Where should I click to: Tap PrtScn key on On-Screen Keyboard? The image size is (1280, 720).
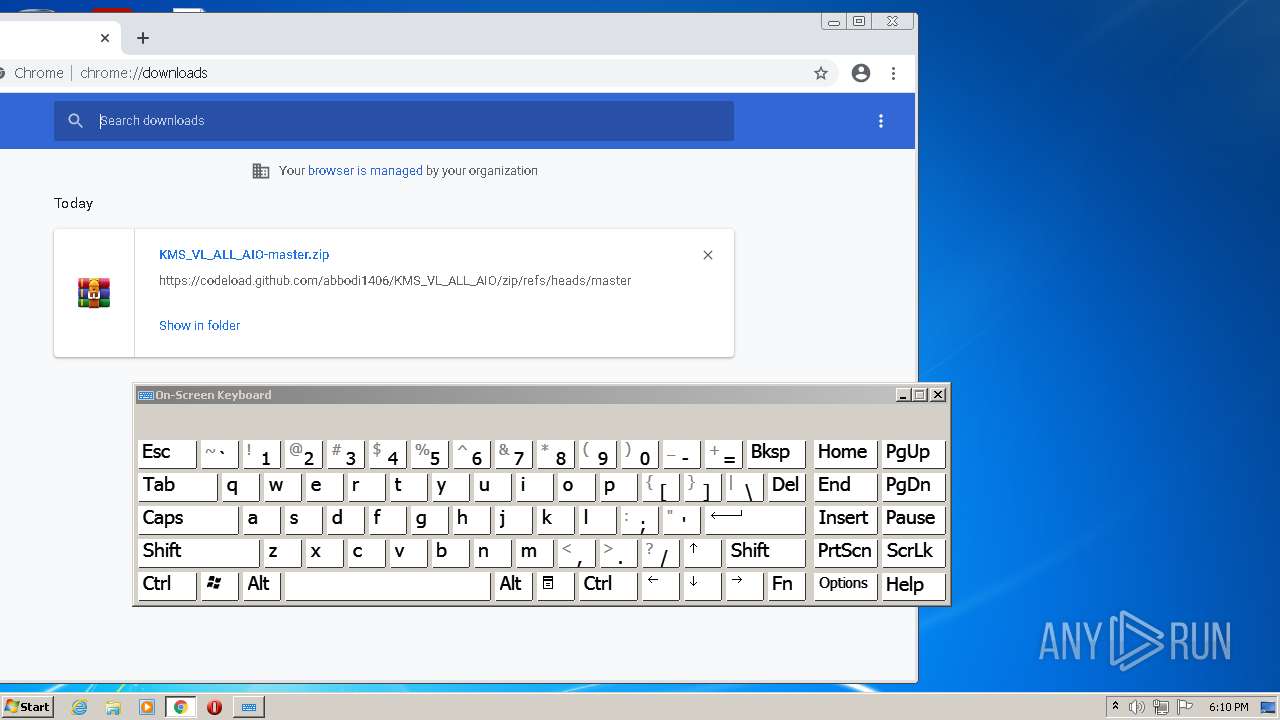point(845,553)
